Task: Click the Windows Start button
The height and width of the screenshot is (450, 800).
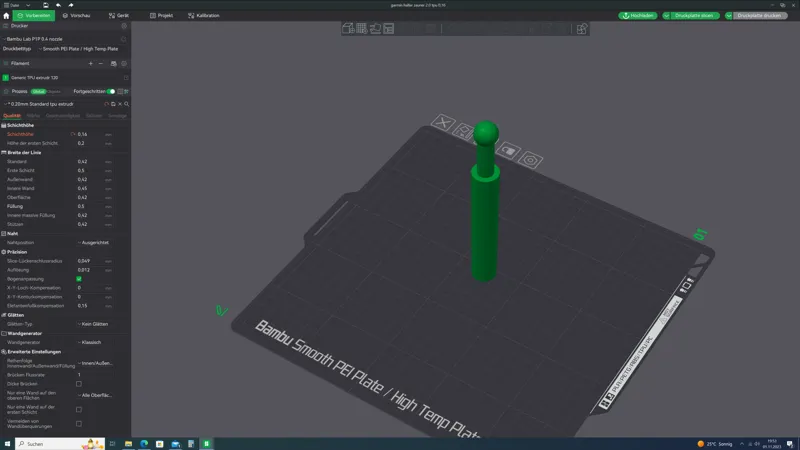Action: pos(7,444)
